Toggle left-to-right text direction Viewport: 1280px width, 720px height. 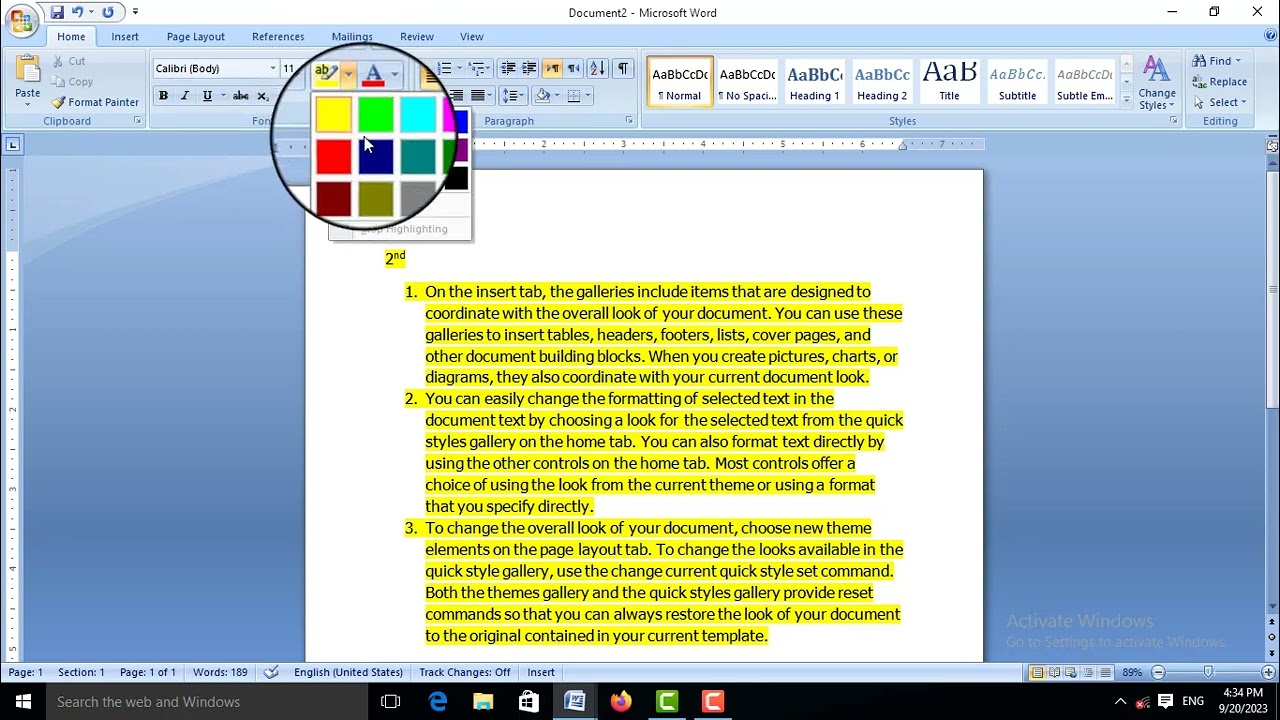(552, 68)
